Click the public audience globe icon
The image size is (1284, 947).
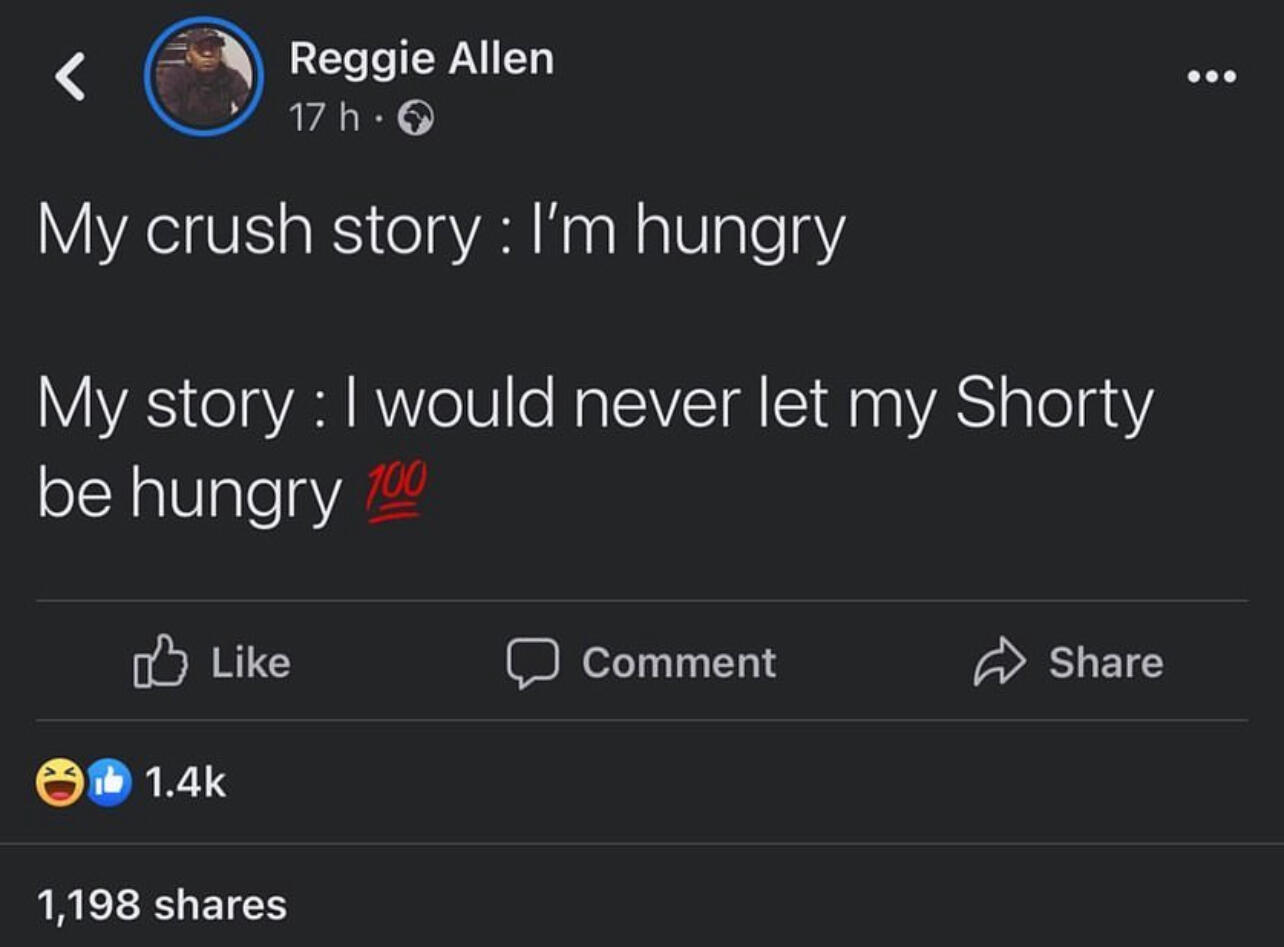point(416,120)
